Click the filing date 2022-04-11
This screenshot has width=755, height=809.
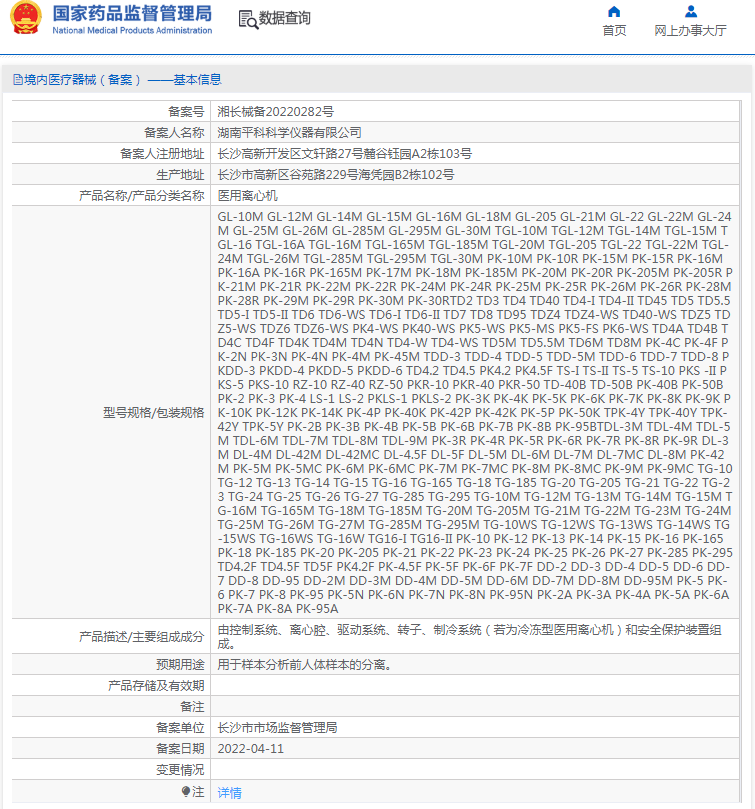[x=251, y=748]
